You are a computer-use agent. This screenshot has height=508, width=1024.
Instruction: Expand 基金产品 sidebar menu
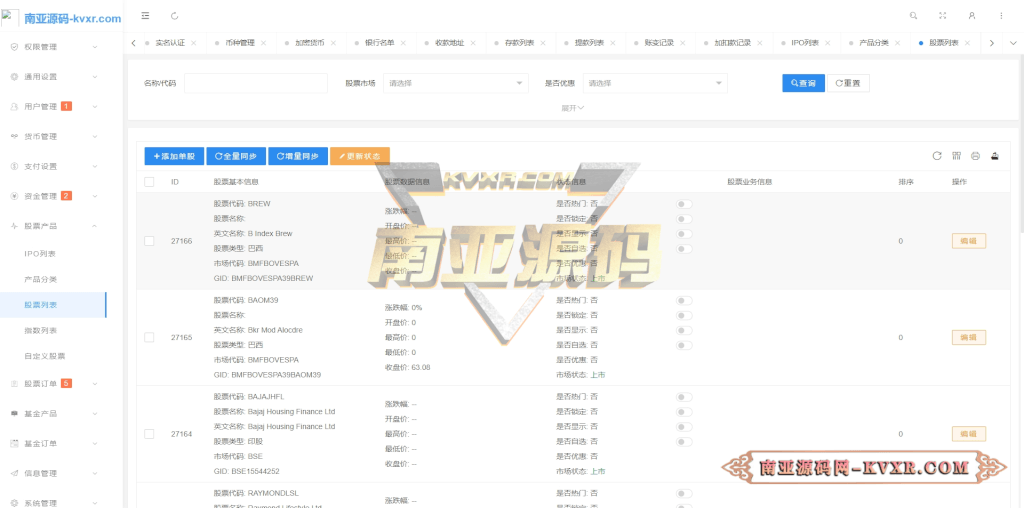[53, 413]
